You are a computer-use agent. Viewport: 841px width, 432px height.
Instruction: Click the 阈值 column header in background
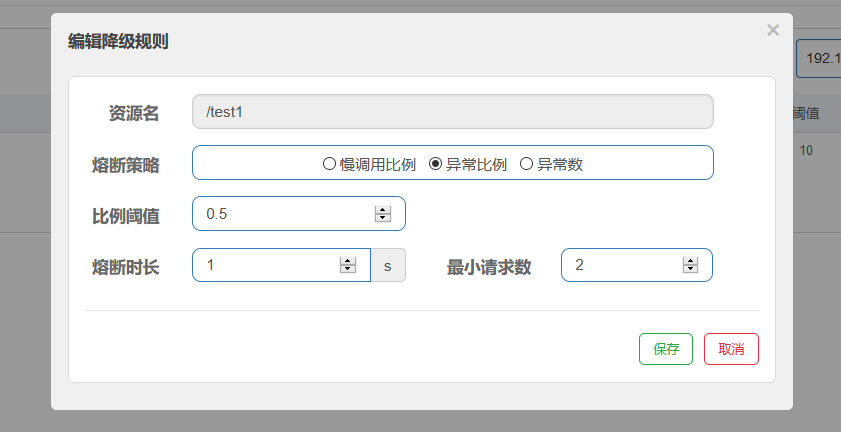807,113
